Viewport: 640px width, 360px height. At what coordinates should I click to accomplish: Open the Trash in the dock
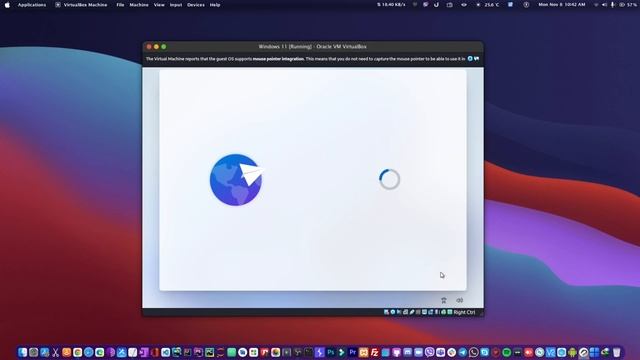(616, 352)
